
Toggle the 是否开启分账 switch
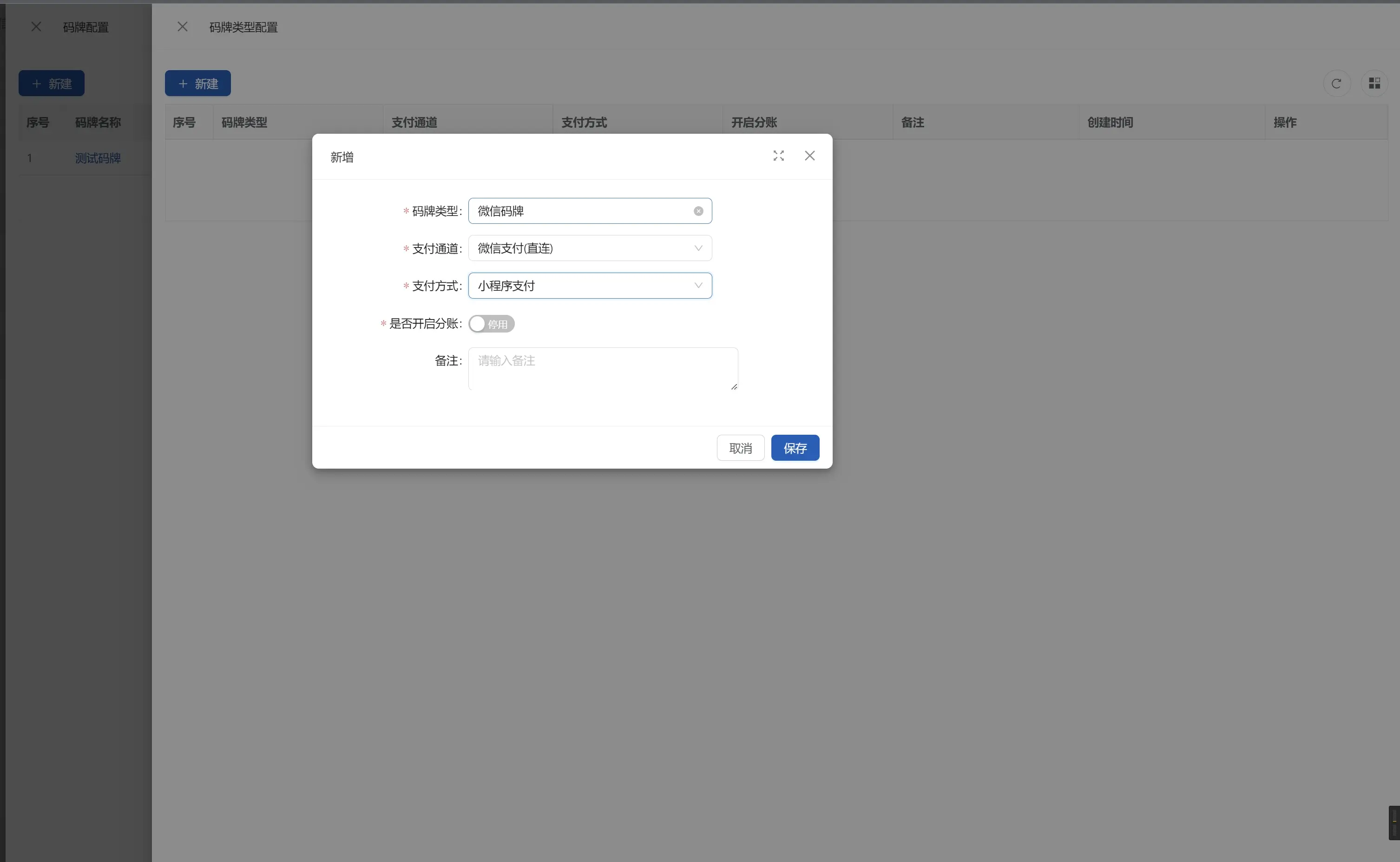click(492, 324)
